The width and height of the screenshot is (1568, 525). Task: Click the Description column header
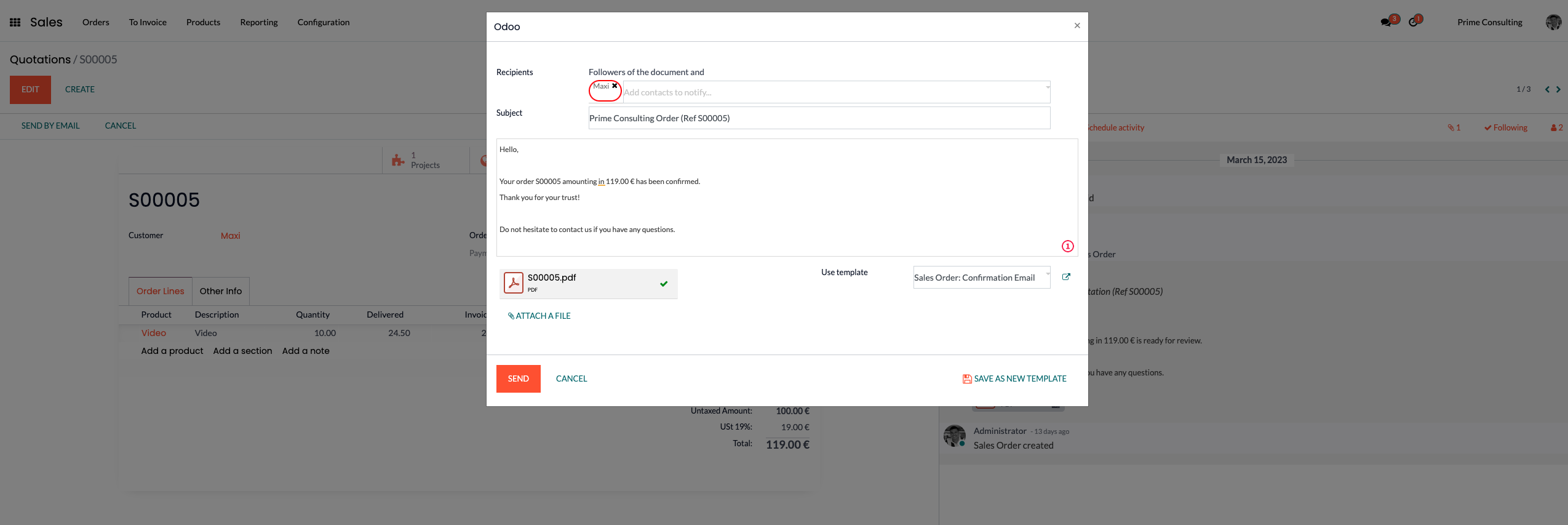click(x=217, y=315)
